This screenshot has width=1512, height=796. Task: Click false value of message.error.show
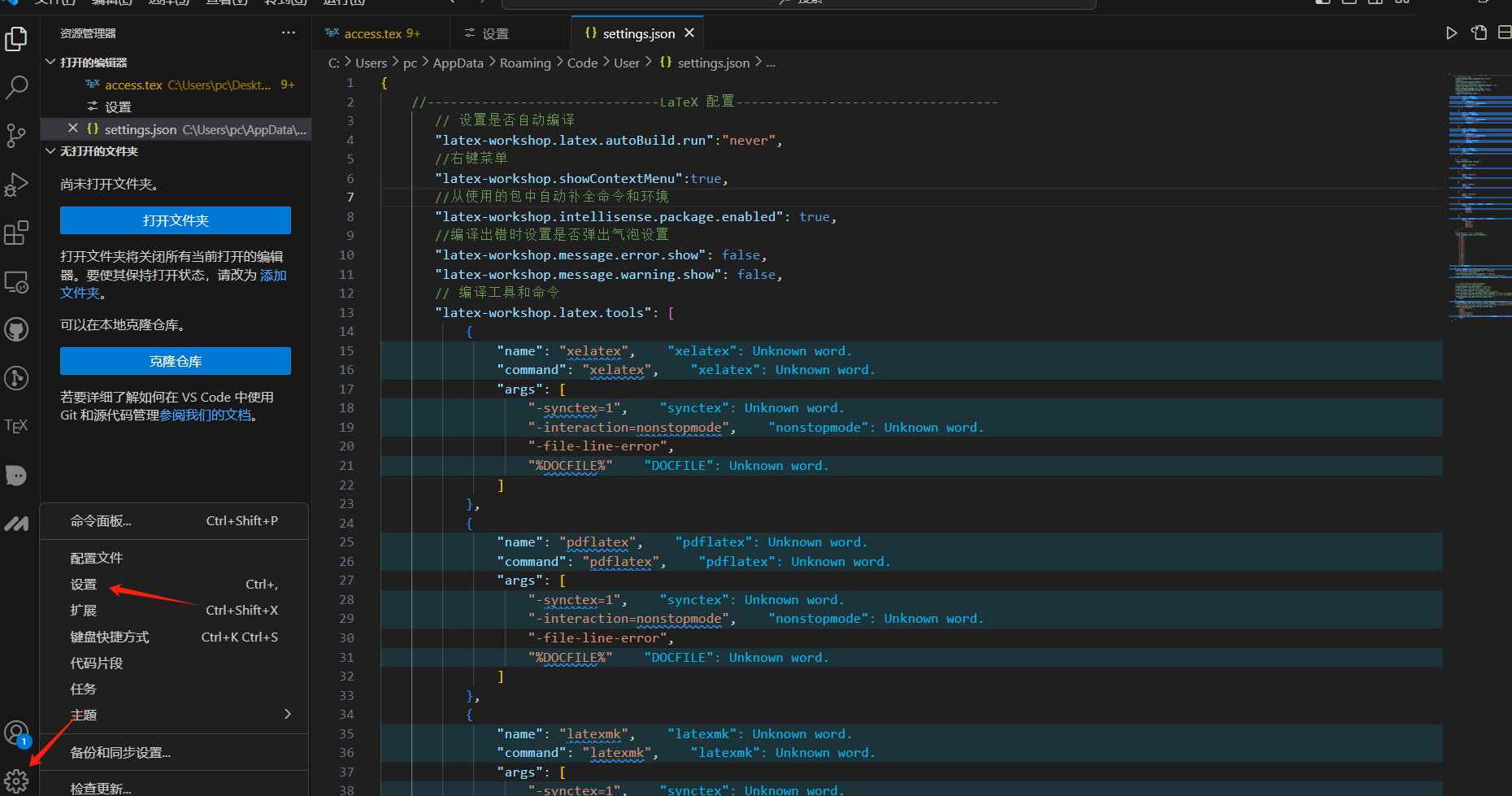(x=741, y=255)
